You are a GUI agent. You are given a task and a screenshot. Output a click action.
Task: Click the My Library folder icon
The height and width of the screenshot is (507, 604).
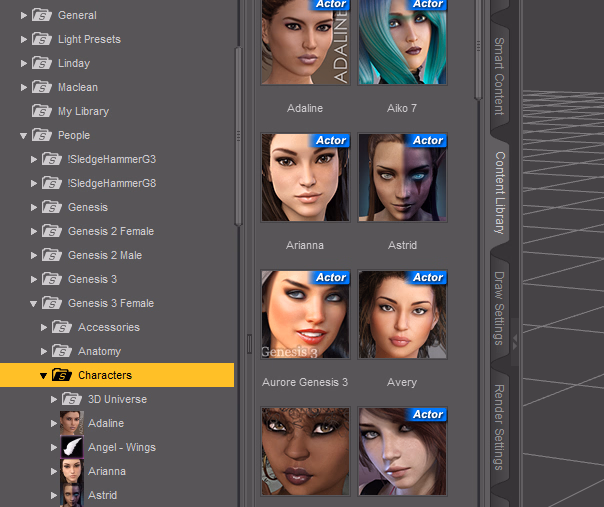coord(42,111)
